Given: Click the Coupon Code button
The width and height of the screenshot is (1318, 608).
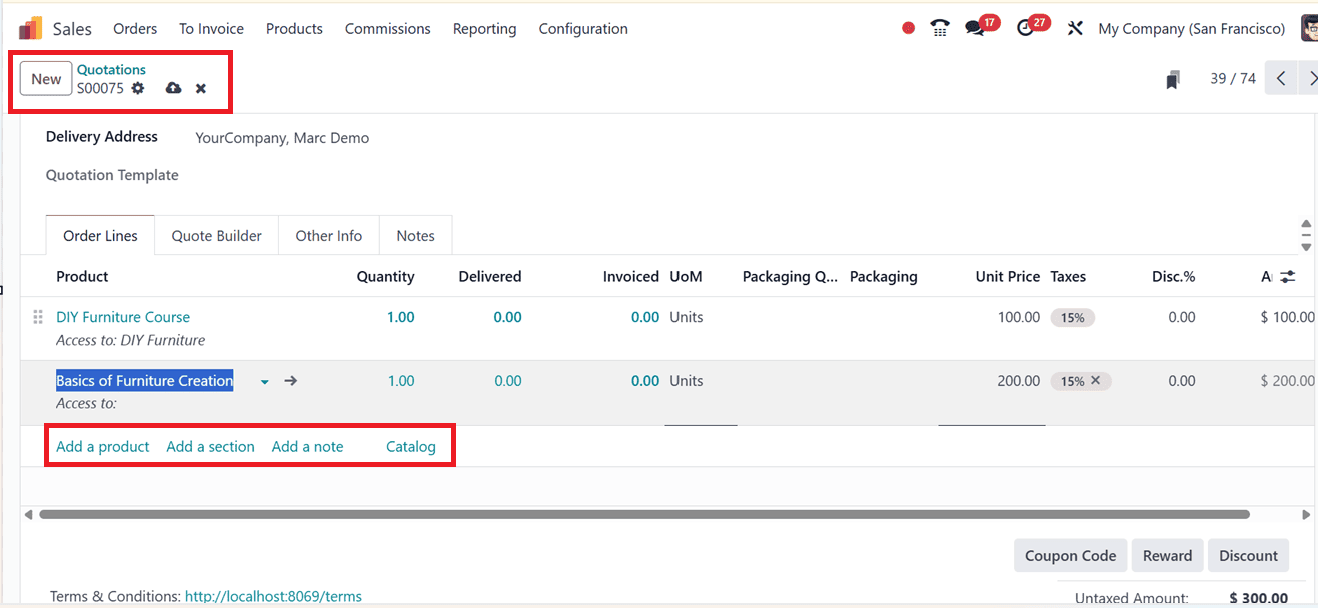Looking at the screenshot, I should (1070, 555).
